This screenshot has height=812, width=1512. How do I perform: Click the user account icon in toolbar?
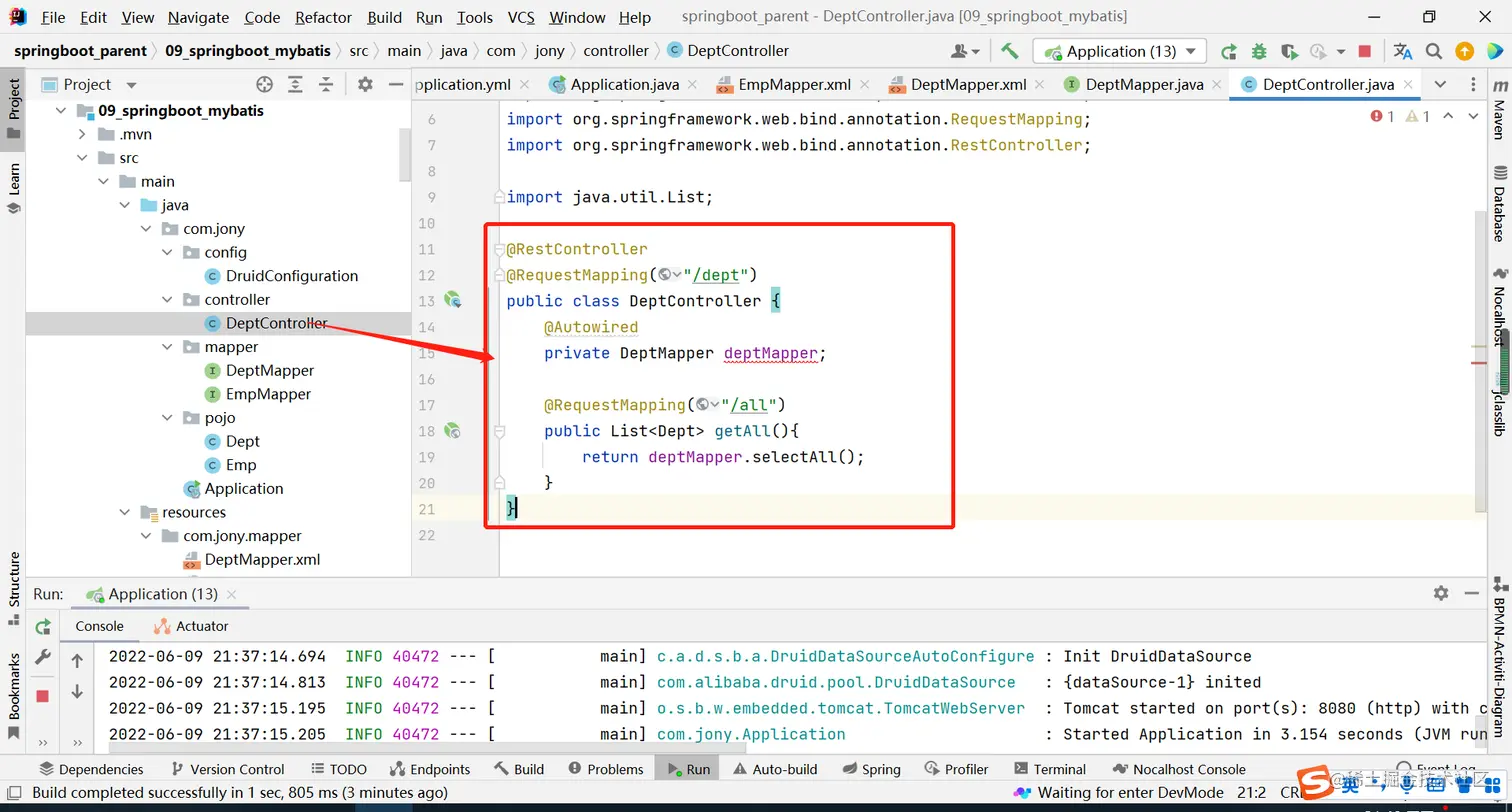tap(965, 51)
